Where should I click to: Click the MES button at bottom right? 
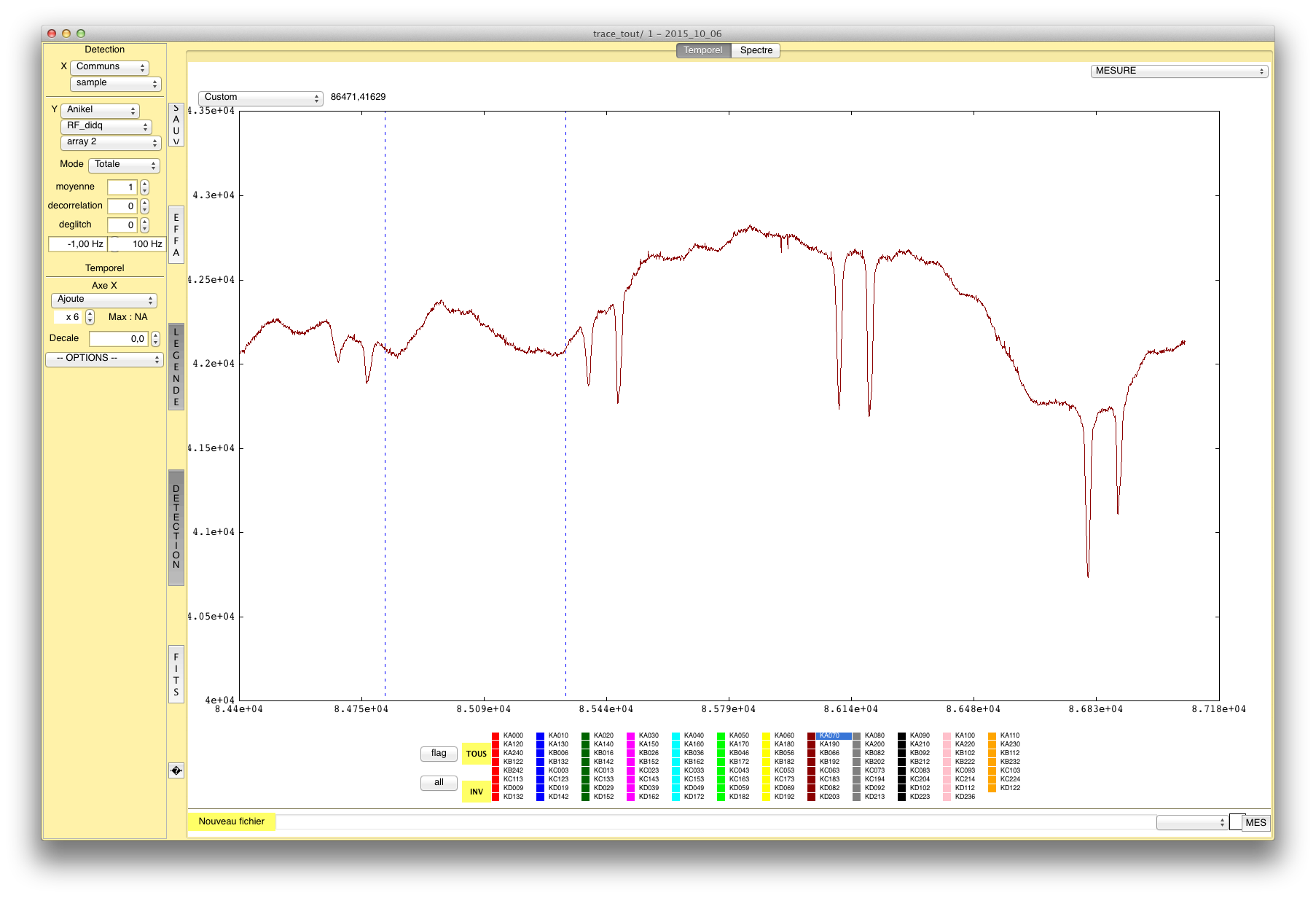[x=1256, y=823]
